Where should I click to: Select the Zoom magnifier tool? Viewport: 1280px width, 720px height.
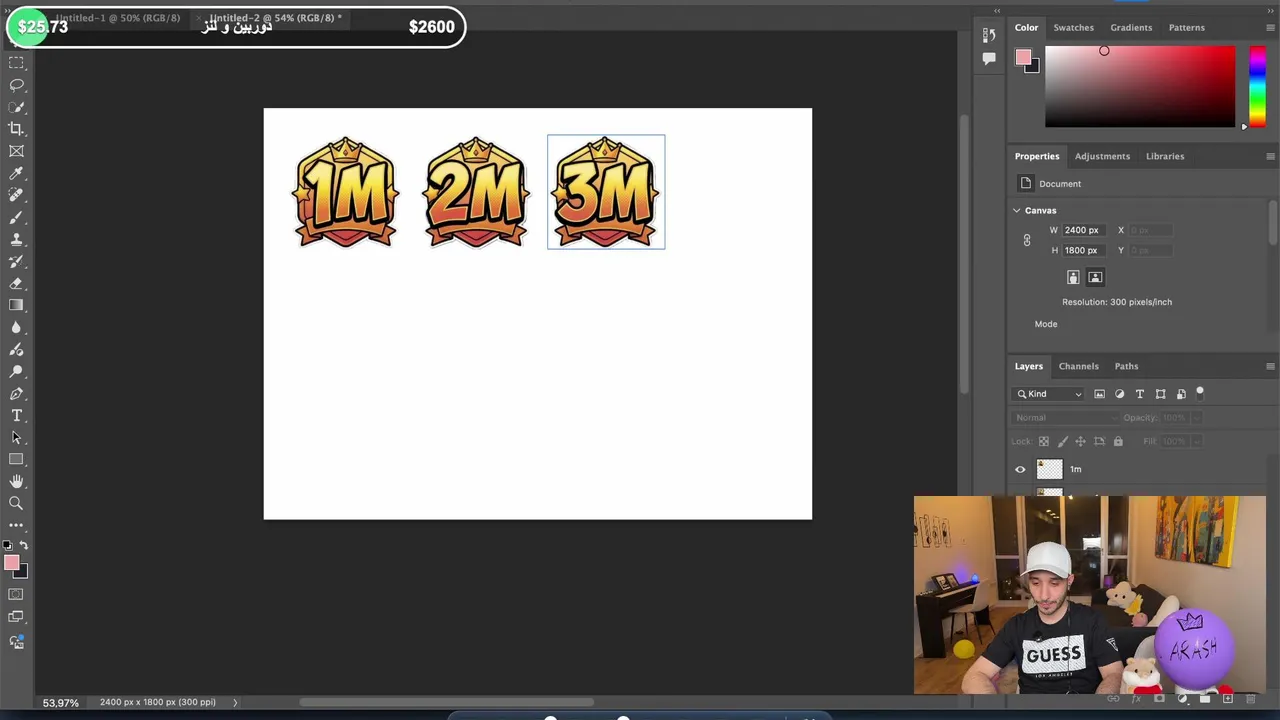(x=16, y=503)
